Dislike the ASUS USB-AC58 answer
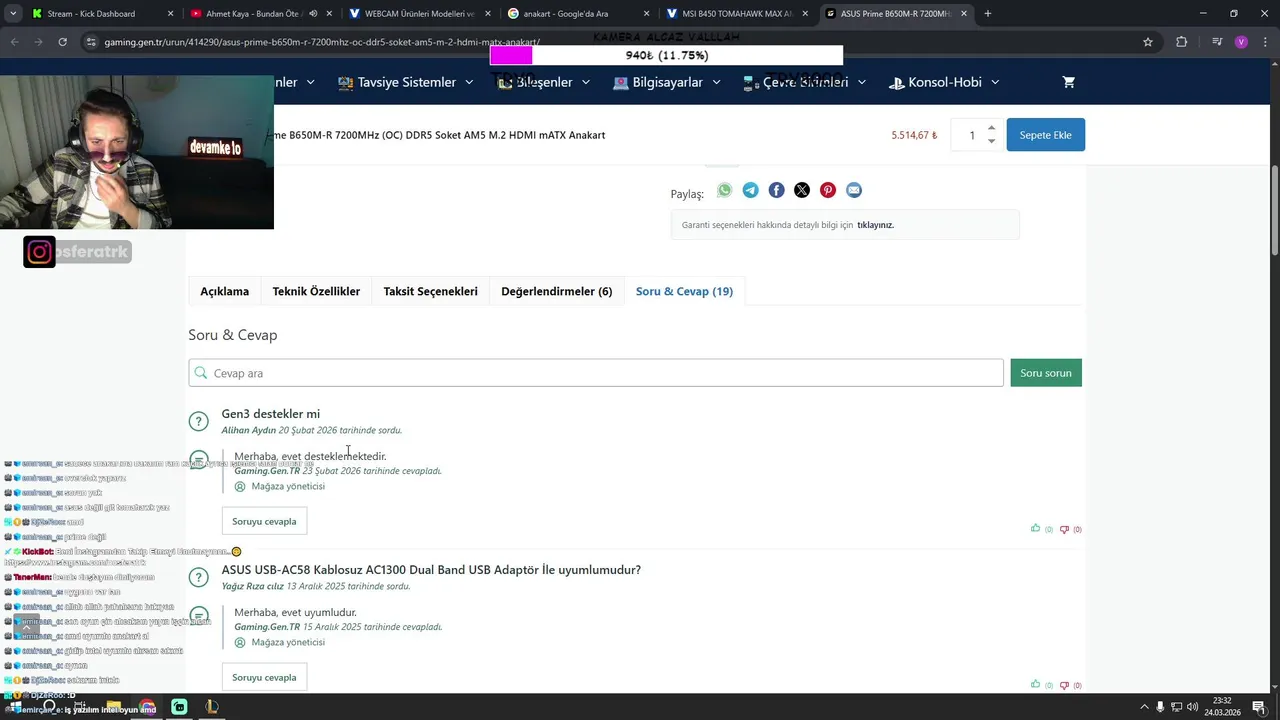The width and height of the screenshot is (1280, 720). [x=1064, y=685]
